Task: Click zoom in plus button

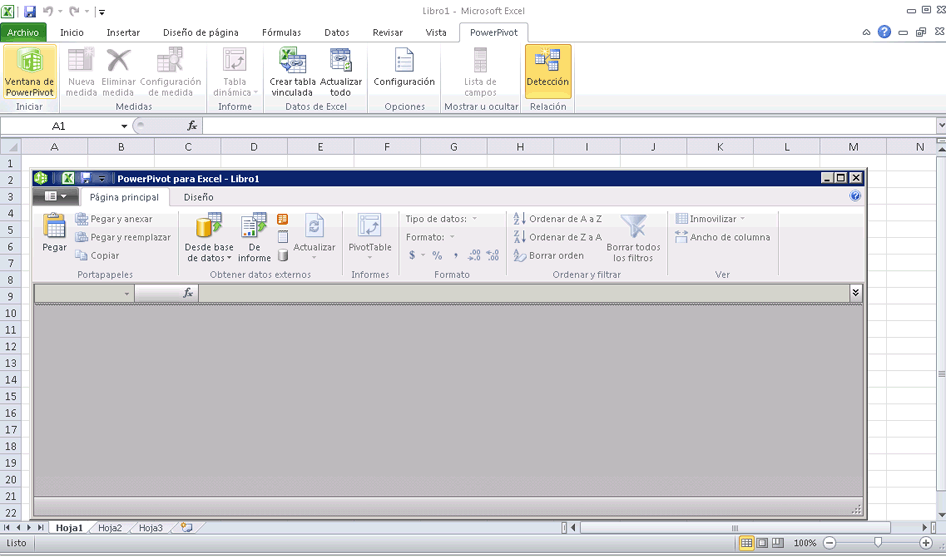Action: [926, 543]
